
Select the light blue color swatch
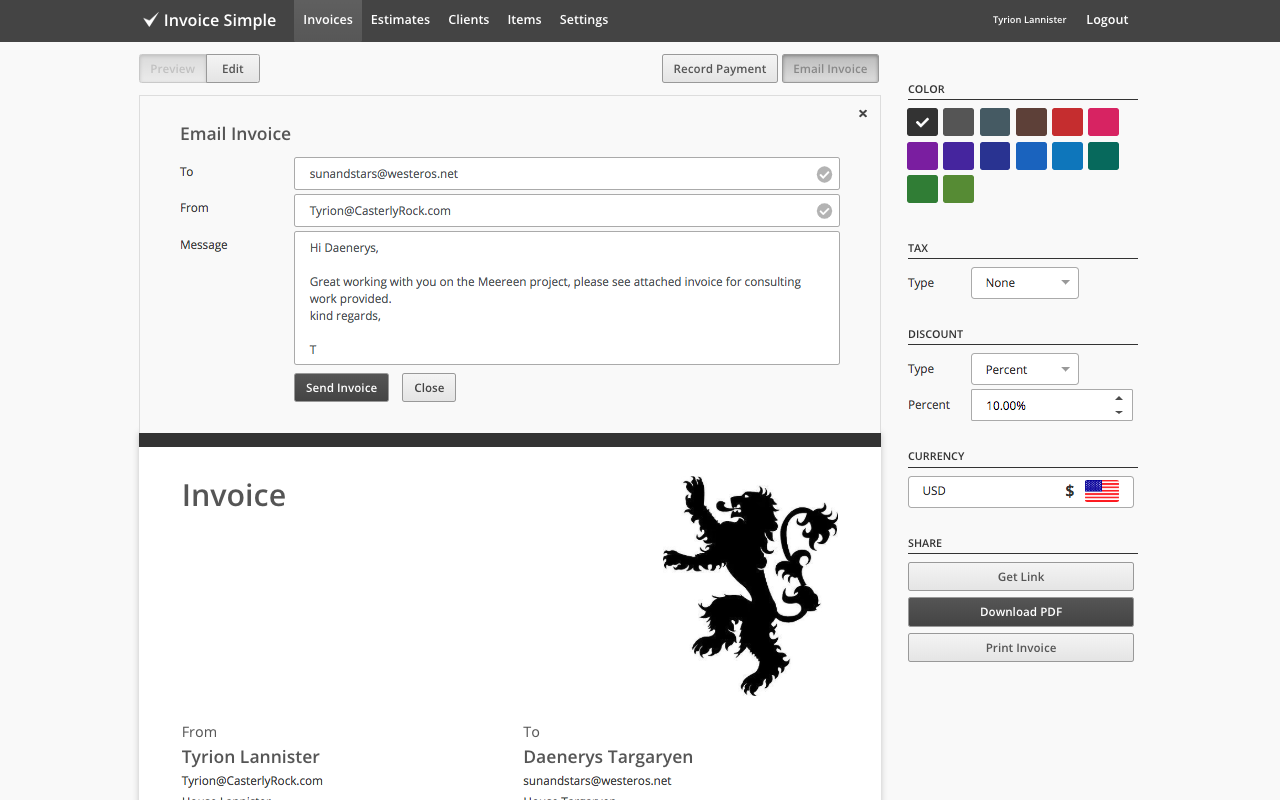(1067, 156)
